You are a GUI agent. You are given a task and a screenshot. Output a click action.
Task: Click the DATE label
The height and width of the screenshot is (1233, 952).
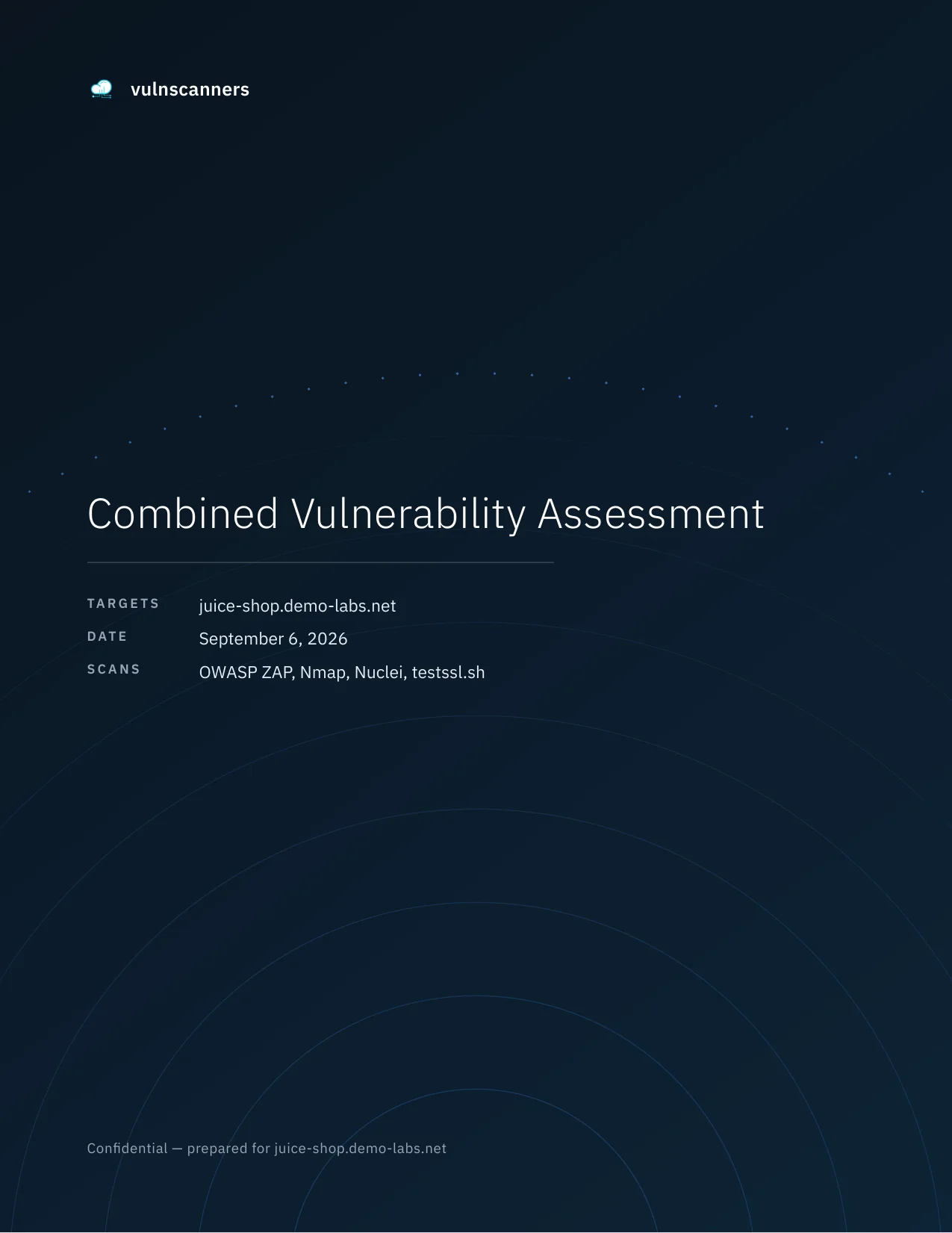click(108, 636)
